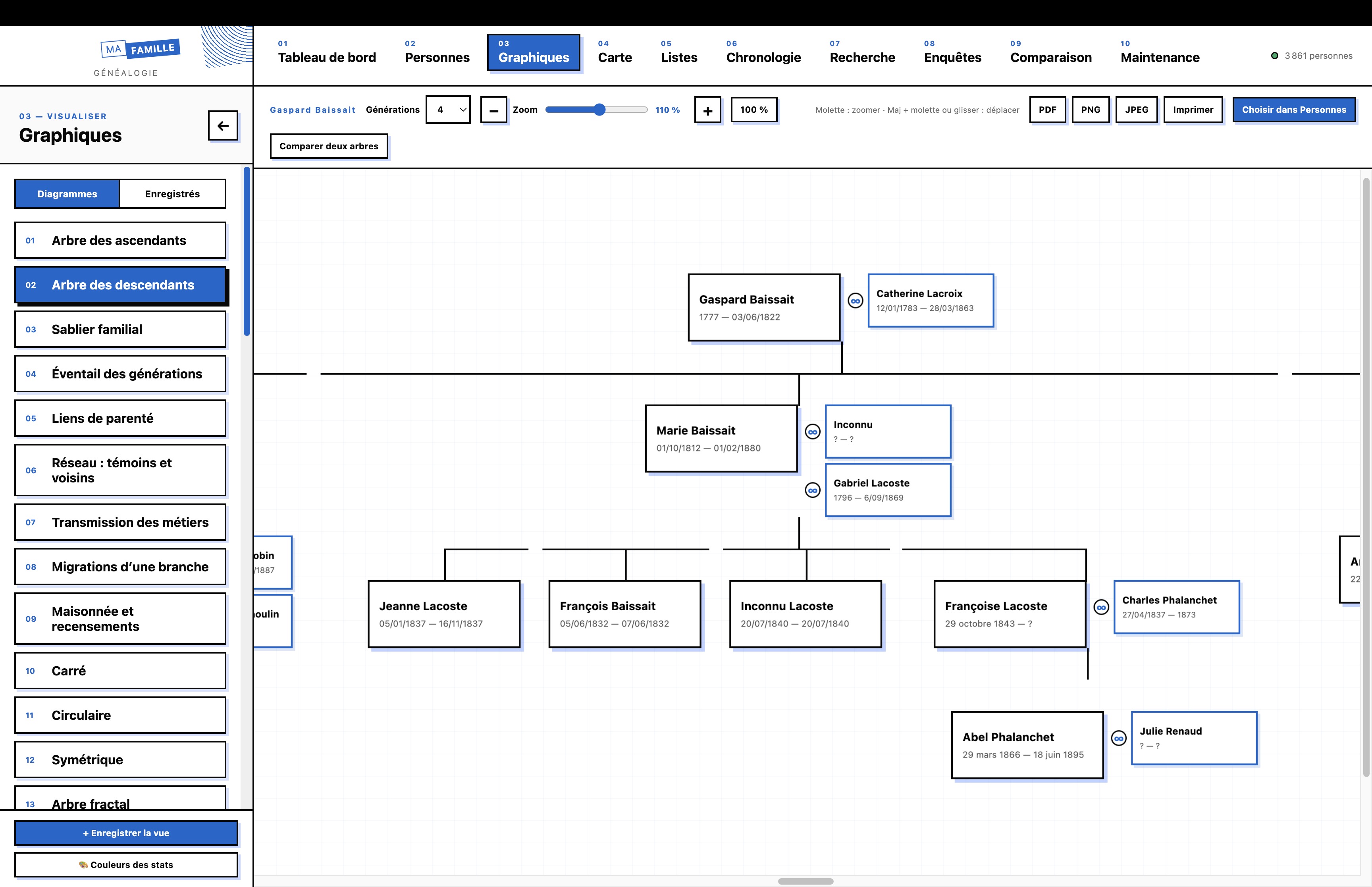Select Arbre des ascendants diagram
The image size is (1372, 887).
pos(120,240)
